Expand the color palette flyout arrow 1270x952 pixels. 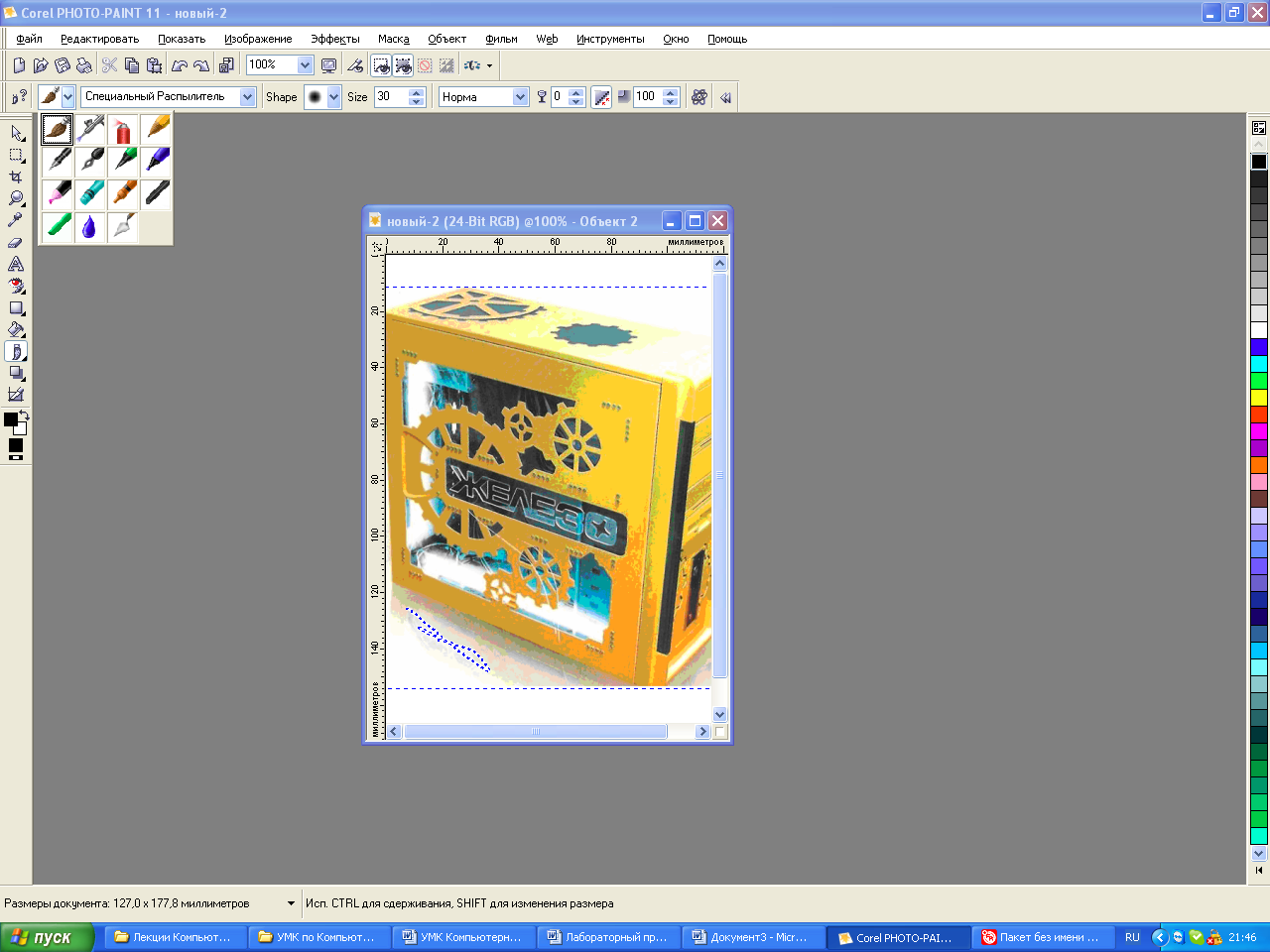click(1259, 870)
